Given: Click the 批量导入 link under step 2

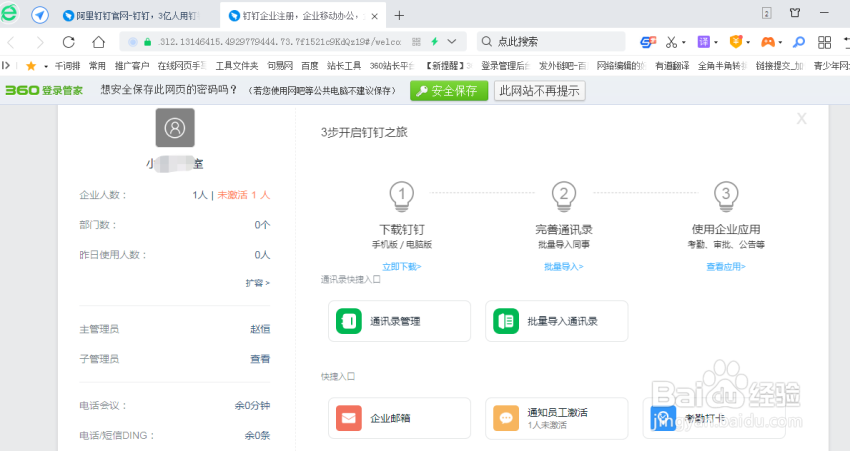Looking at the screenshot, I should click(x=564, y=266).
